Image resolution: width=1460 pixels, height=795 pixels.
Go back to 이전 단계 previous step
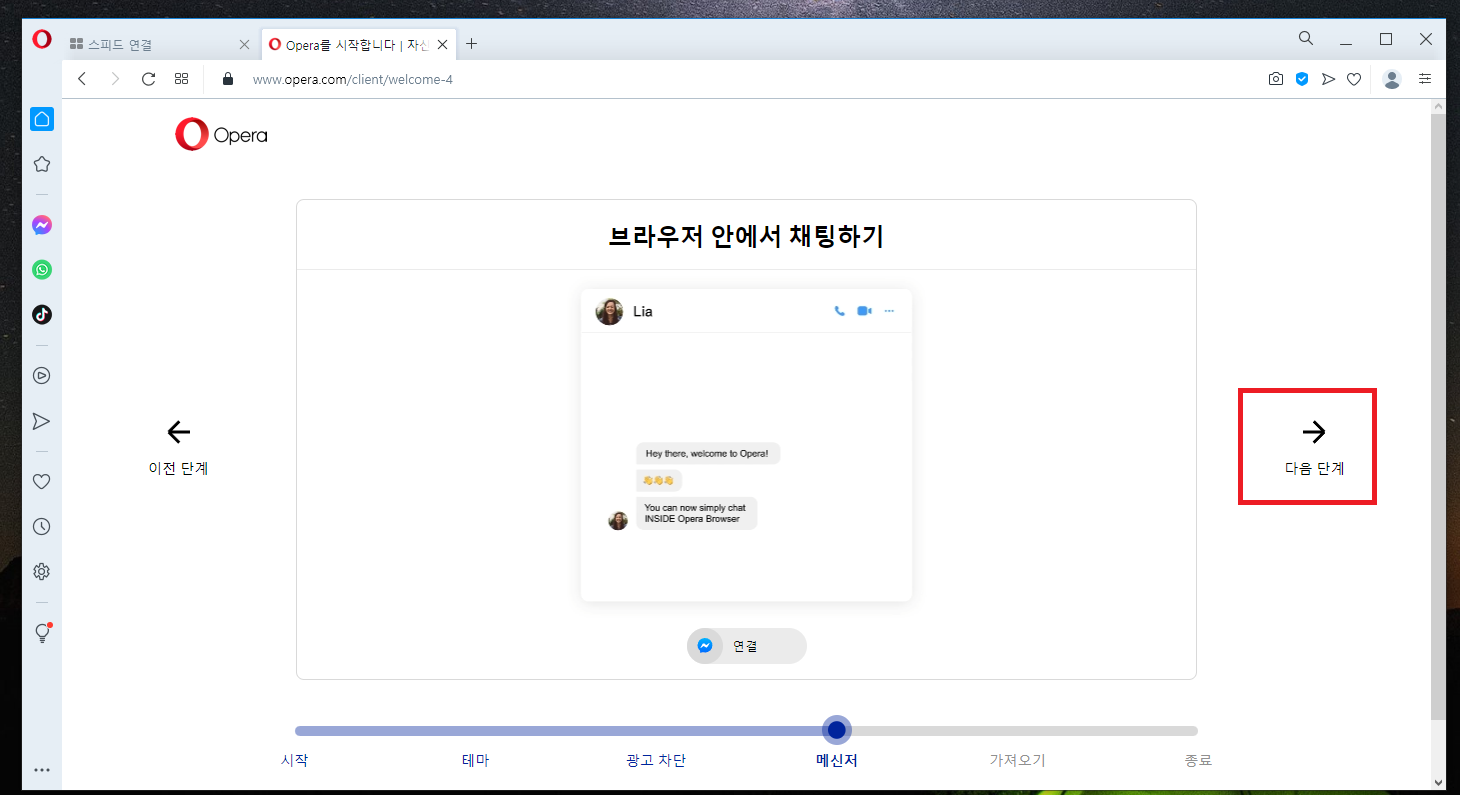click(178, 447)
